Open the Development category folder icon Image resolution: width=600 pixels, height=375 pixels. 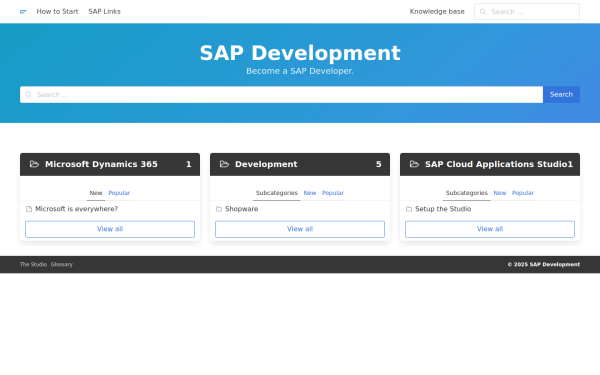(224, 164)
